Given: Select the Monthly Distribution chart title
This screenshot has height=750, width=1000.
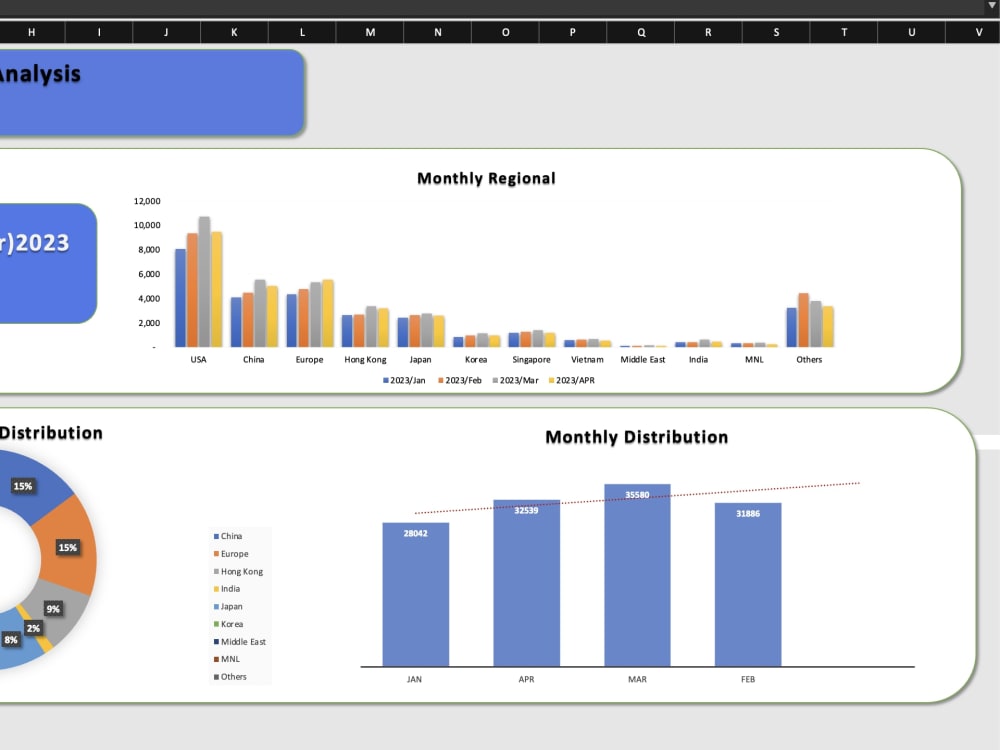Looking at the screenshot, I should pyautogui.click(x=636, y=437).
